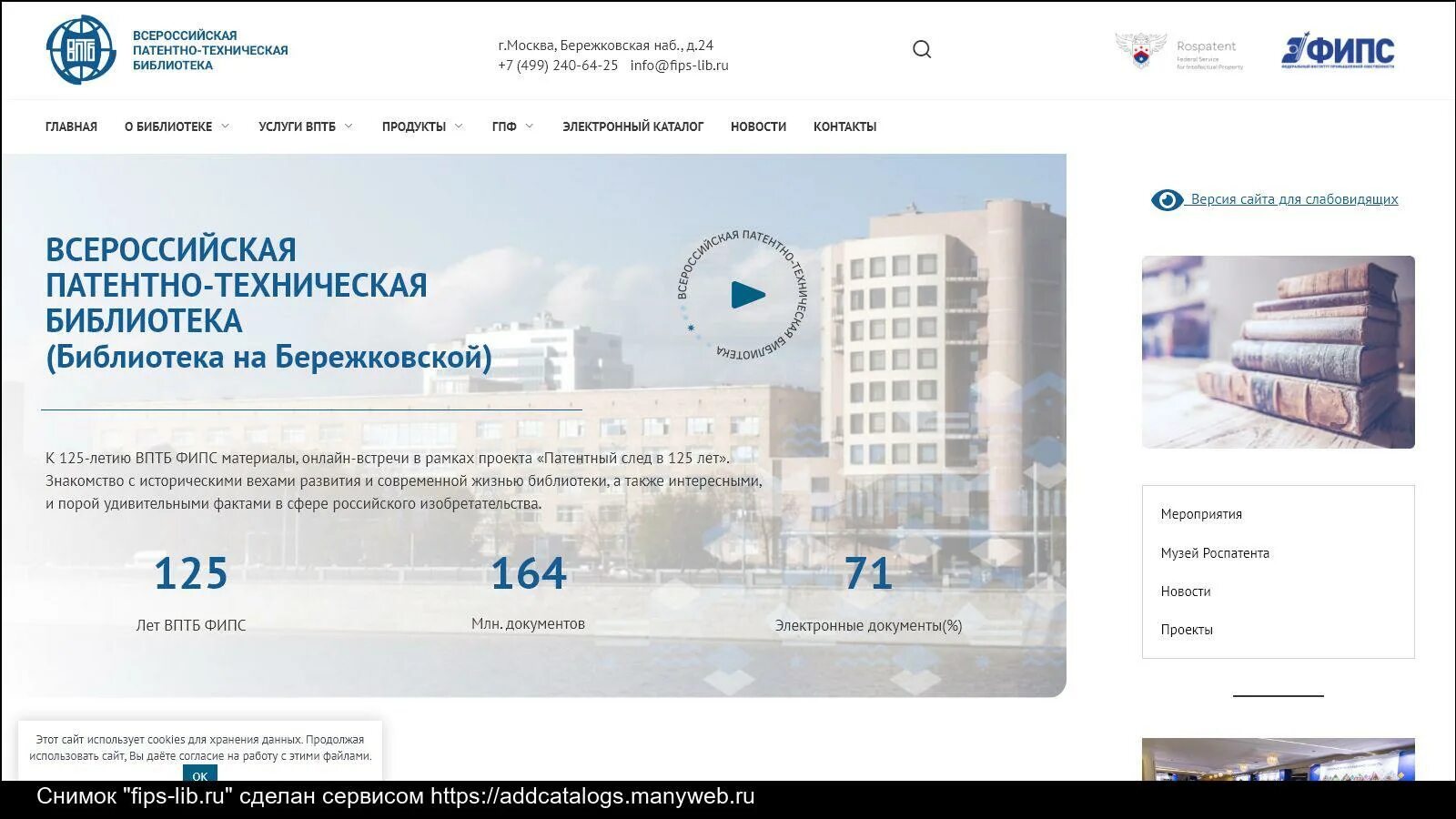Open О БИБЛИОТЕКЕ menu
The width and height of the screenshot is (1456, 819).
tap(168, 126)
